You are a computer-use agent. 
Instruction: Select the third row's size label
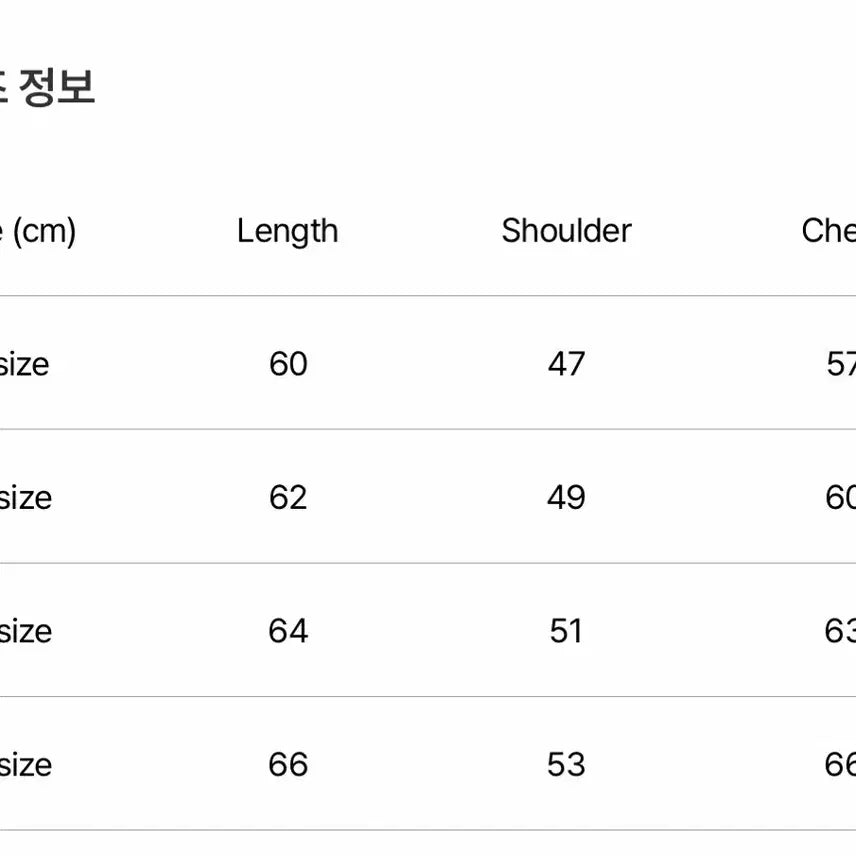tap(25, 631)
